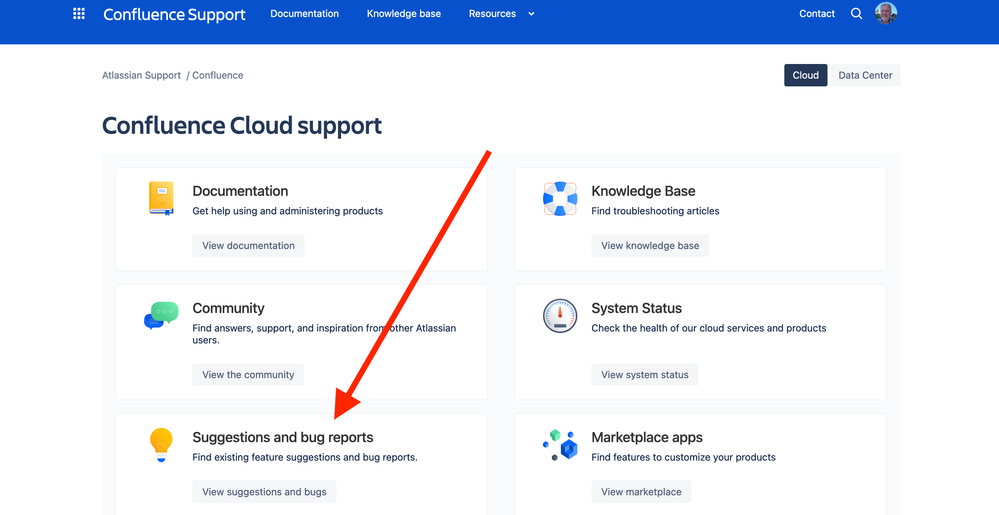Click the Documentation book icon
The width and height of the screenshot is (999, 515).
click(161, 198)
